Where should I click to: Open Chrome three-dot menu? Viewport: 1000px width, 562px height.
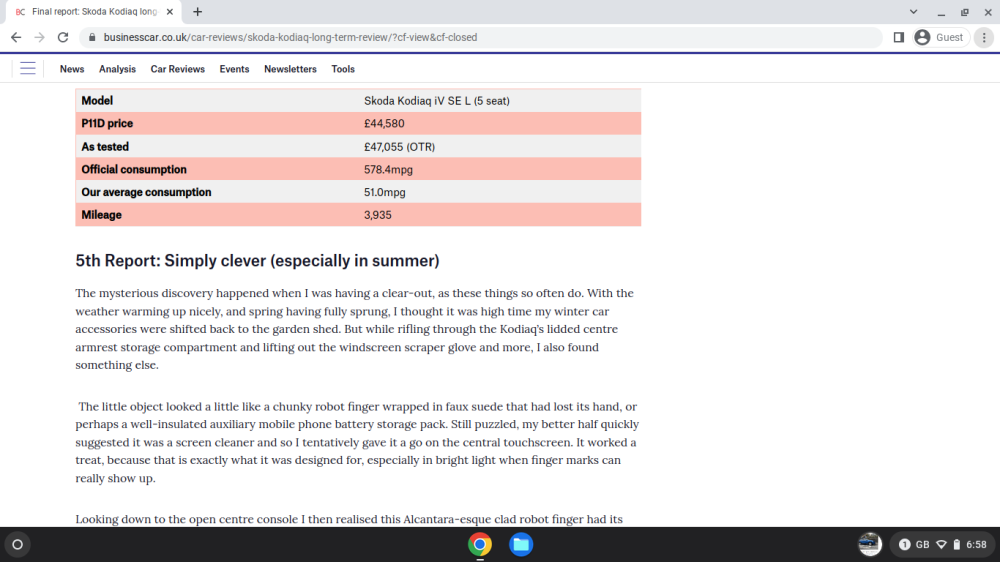[x=984, y=38]
